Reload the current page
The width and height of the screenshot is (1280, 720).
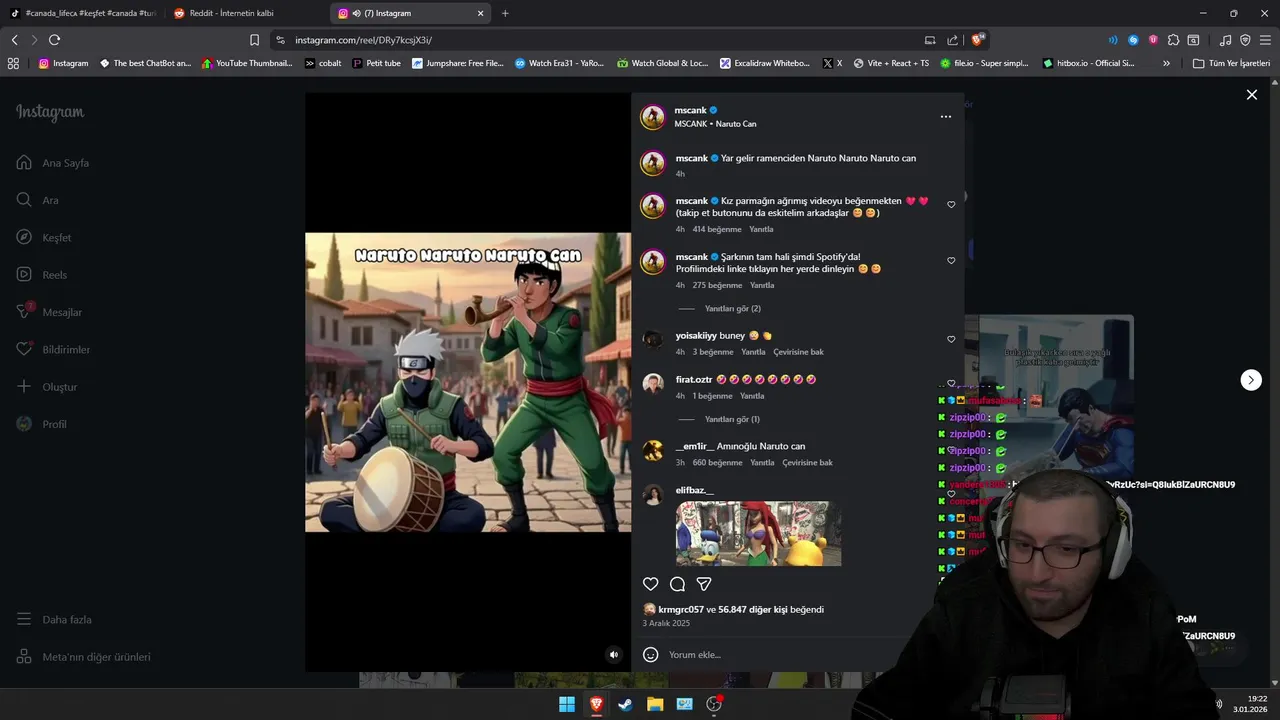click(54, 40)
